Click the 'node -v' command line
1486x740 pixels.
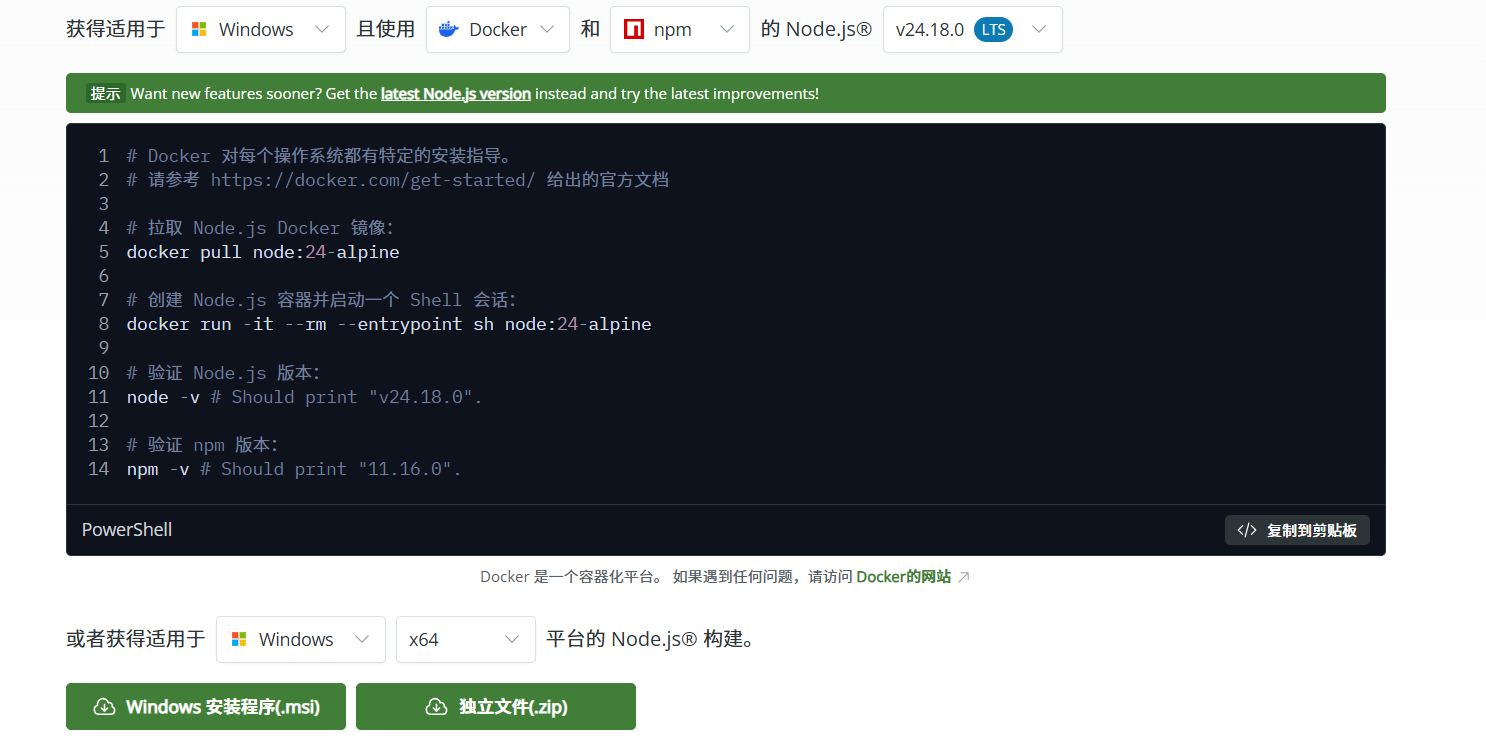tap(305, 397)
